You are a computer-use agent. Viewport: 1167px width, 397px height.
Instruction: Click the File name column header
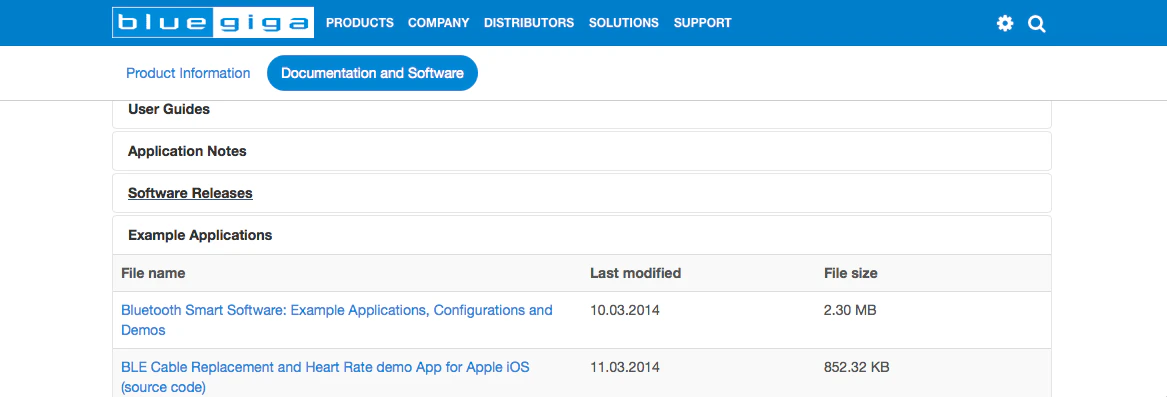coord(153,273)
